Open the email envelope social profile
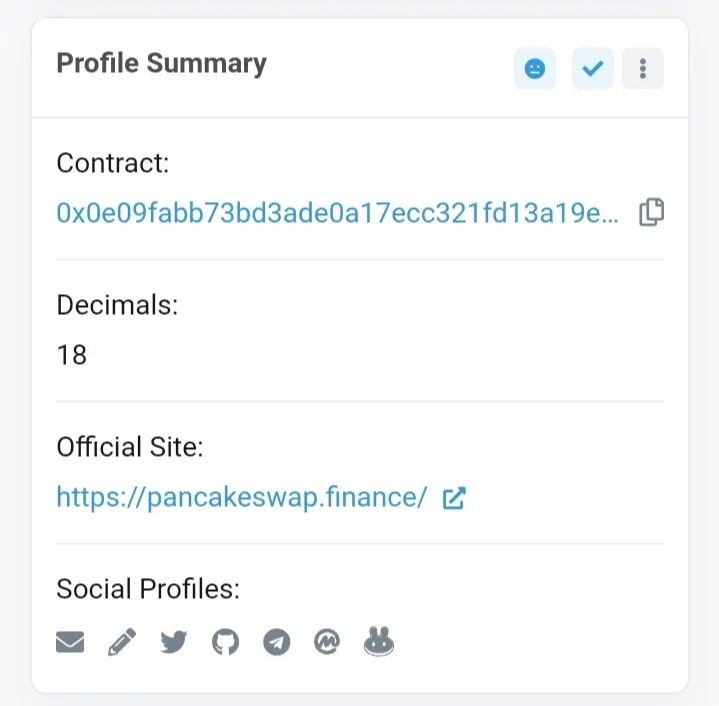 pyautogui.click(x=70, y=642)
